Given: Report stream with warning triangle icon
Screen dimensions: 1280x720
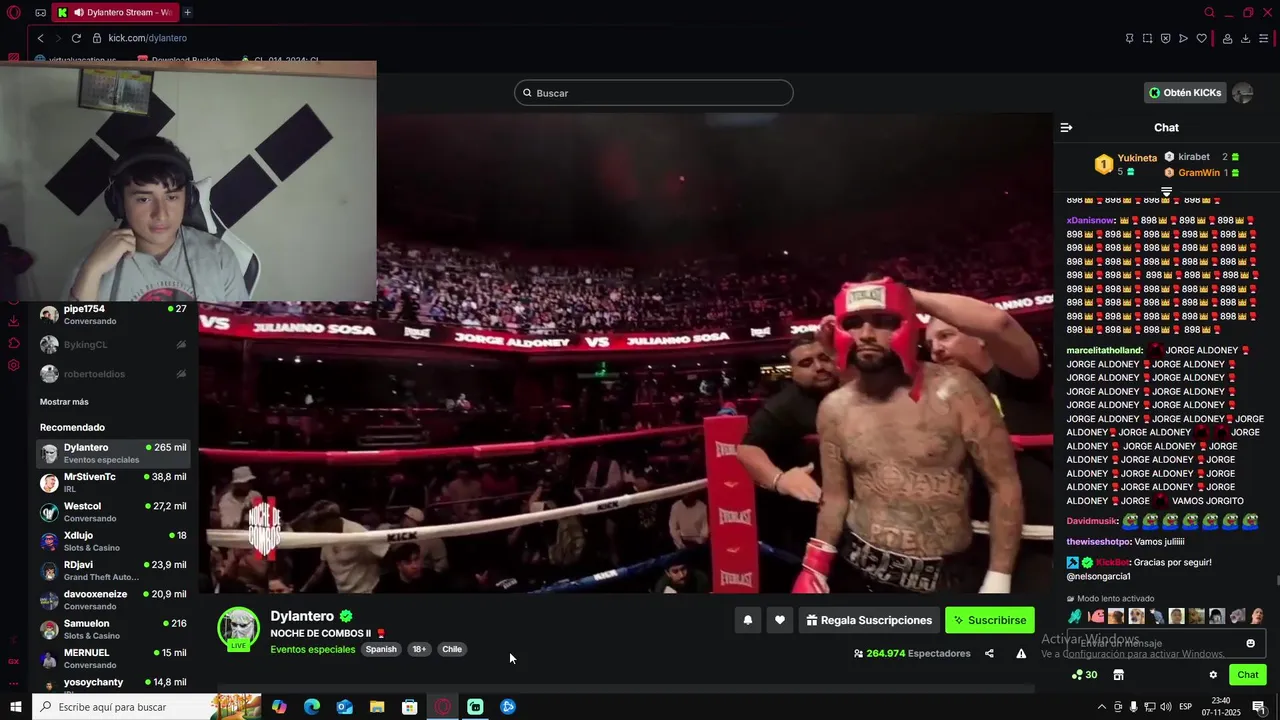Looking at the screenshot, I should point(1021,653).
